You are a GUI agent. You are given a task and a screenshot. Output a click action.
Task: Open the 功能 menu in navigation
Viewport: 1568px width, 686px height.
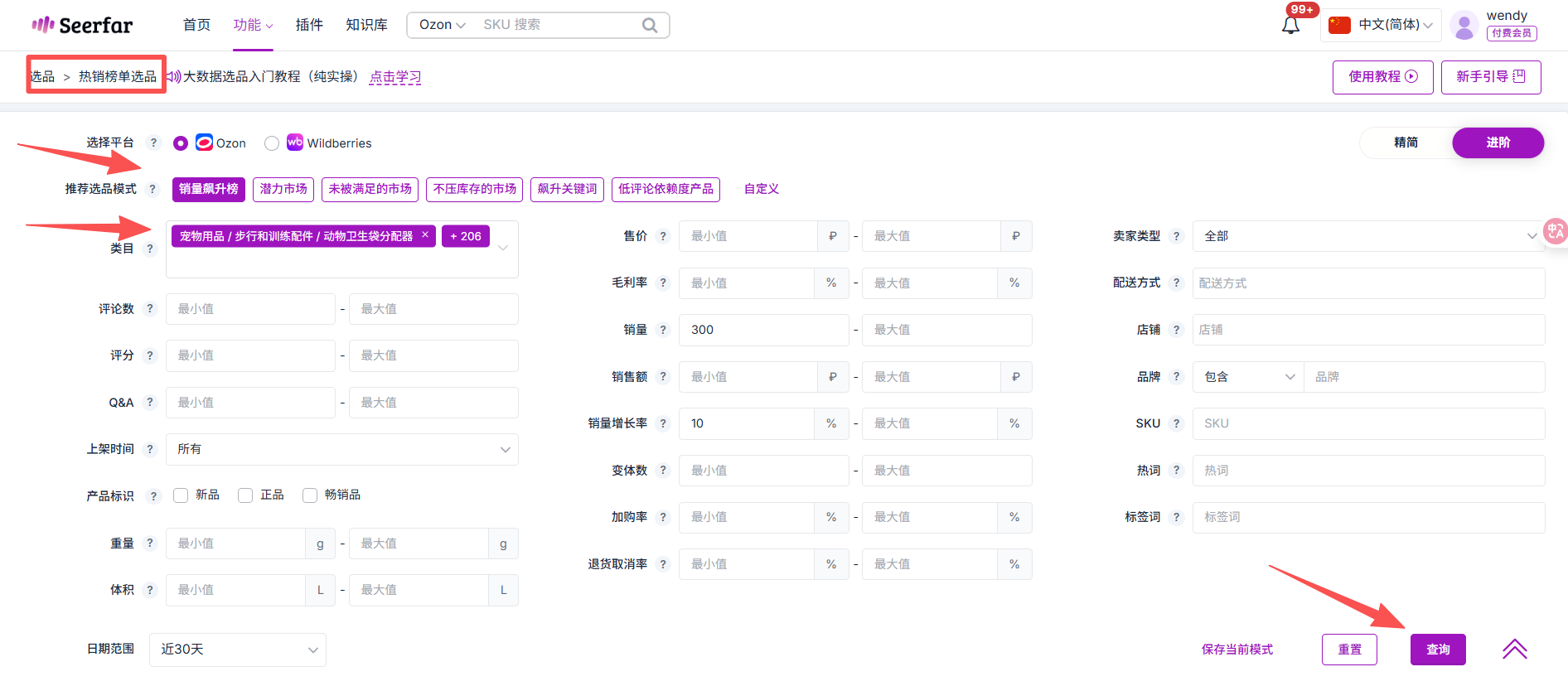[253, 25]
